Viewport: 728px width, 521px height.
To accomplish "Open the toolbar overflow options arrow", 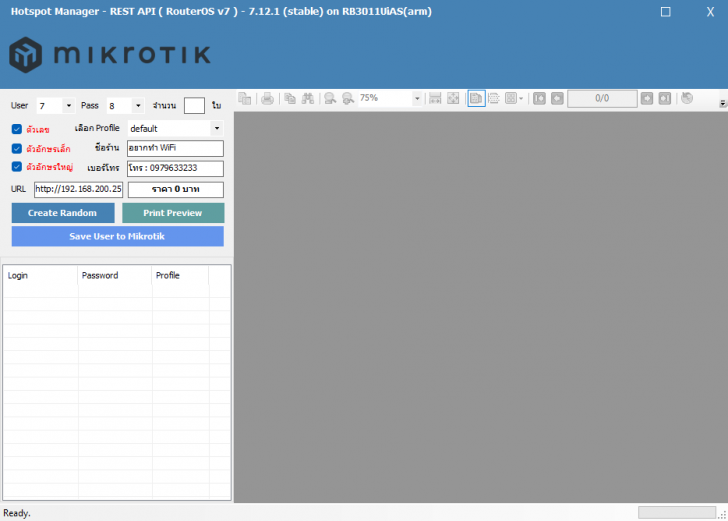I will click(x=722, y=104).
